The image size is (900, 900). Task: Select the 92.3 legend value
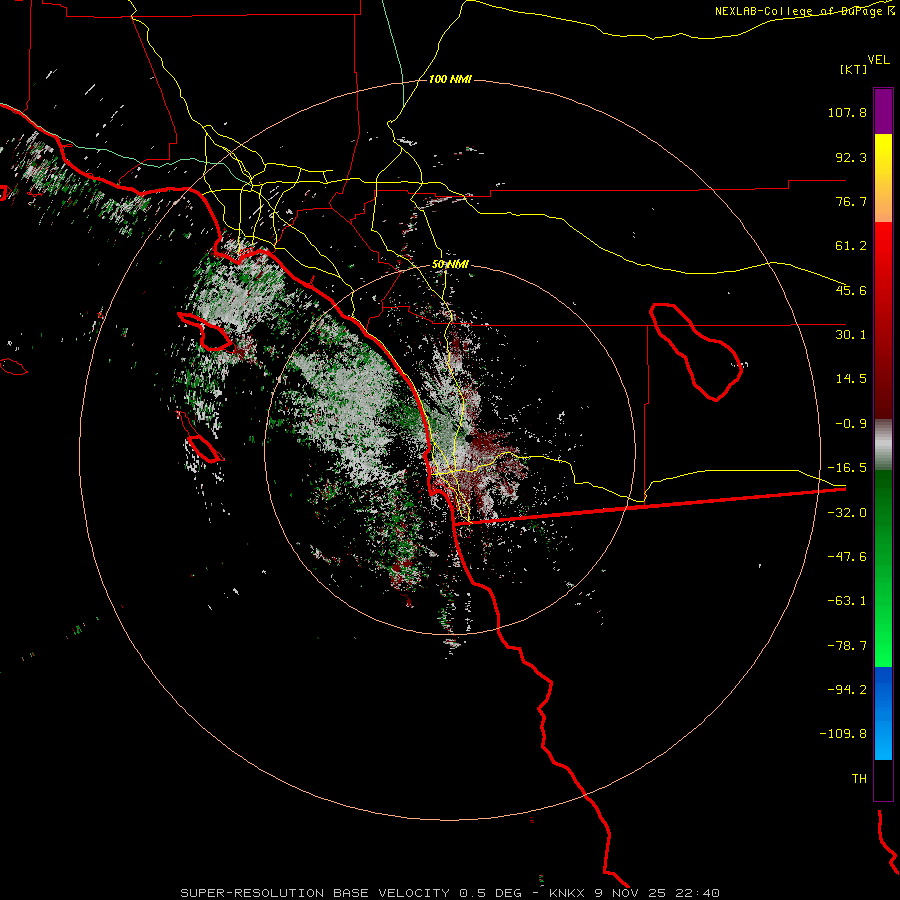tap(851, 157)
